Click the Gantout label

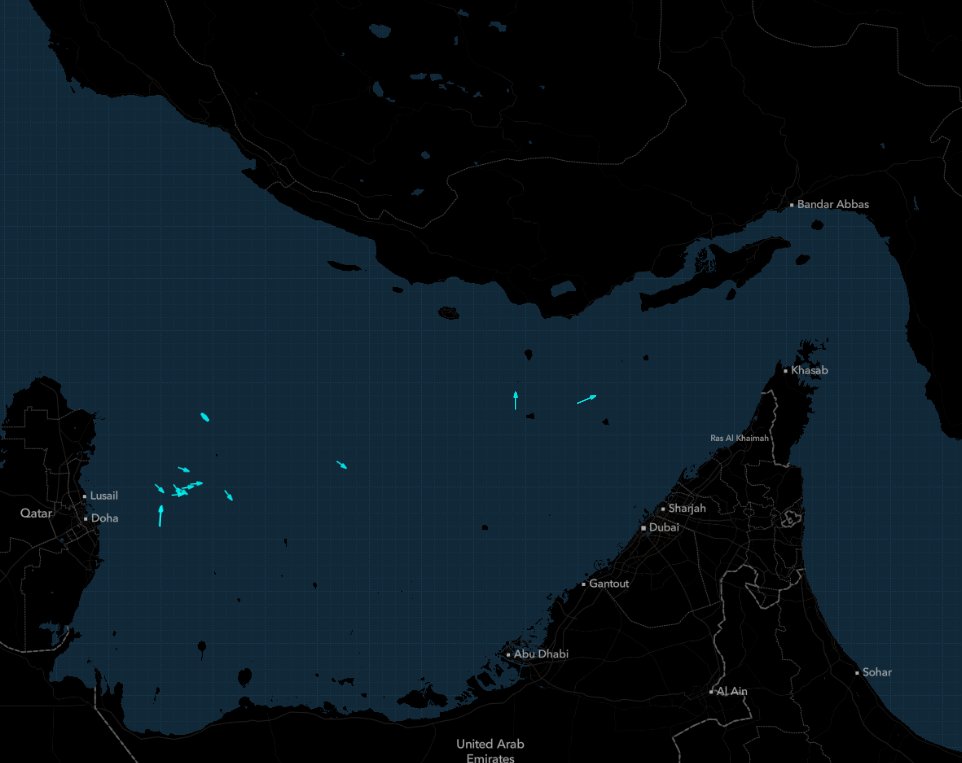point(609,583)
